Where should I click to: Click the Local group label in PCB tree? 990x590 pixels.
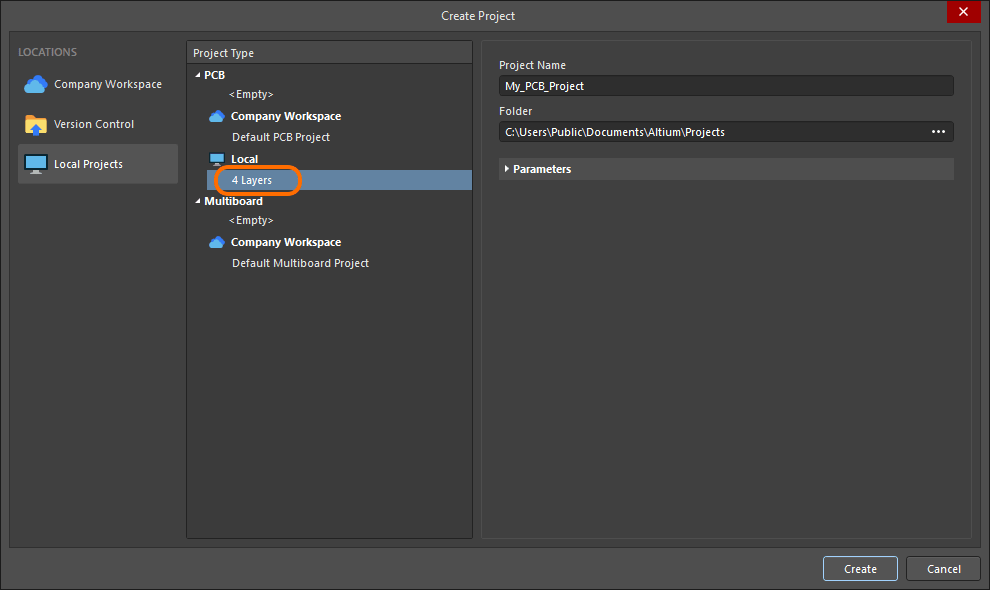(x=244, y=159)
